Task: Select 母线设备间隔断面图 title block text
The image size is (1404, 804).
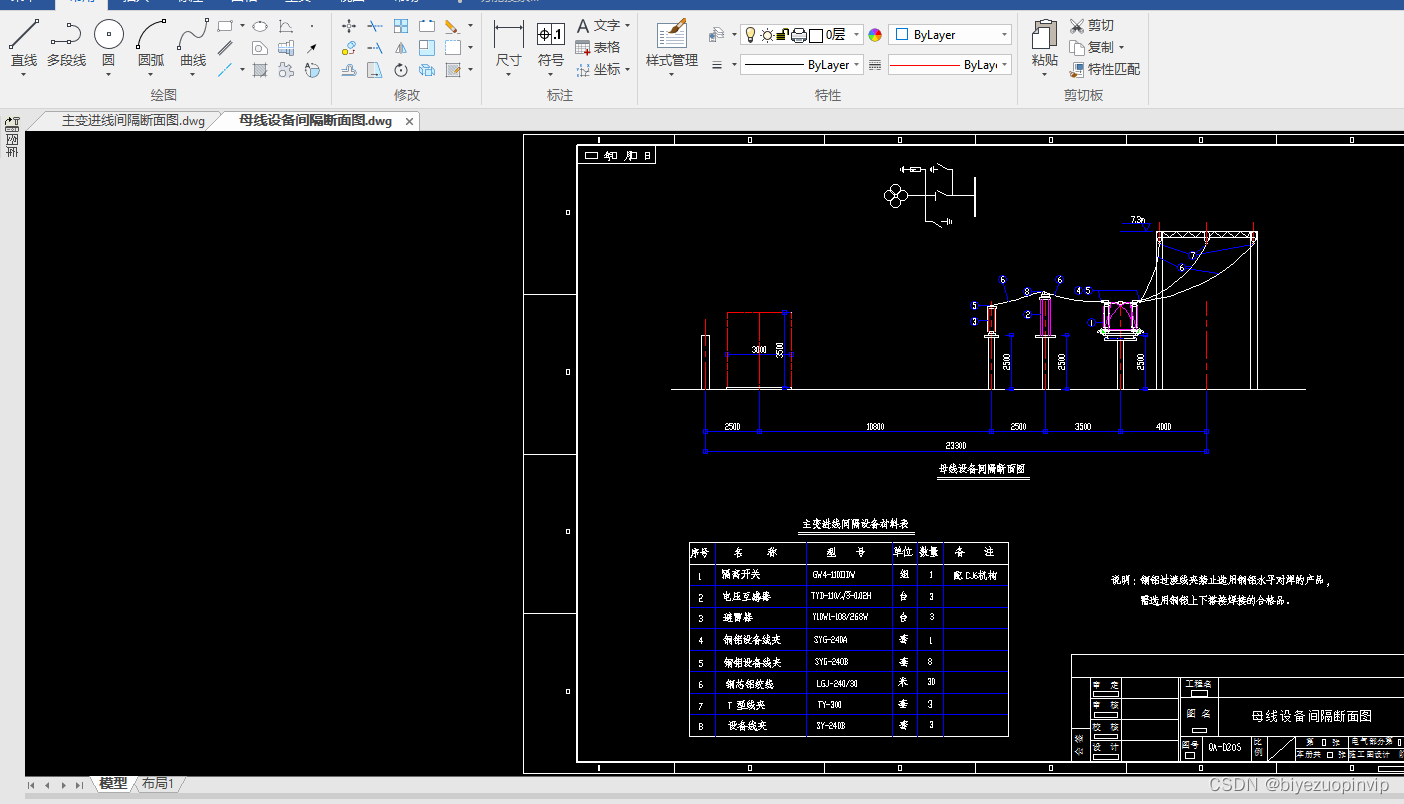Action: pyautogui.click(x=1311, y=716)
